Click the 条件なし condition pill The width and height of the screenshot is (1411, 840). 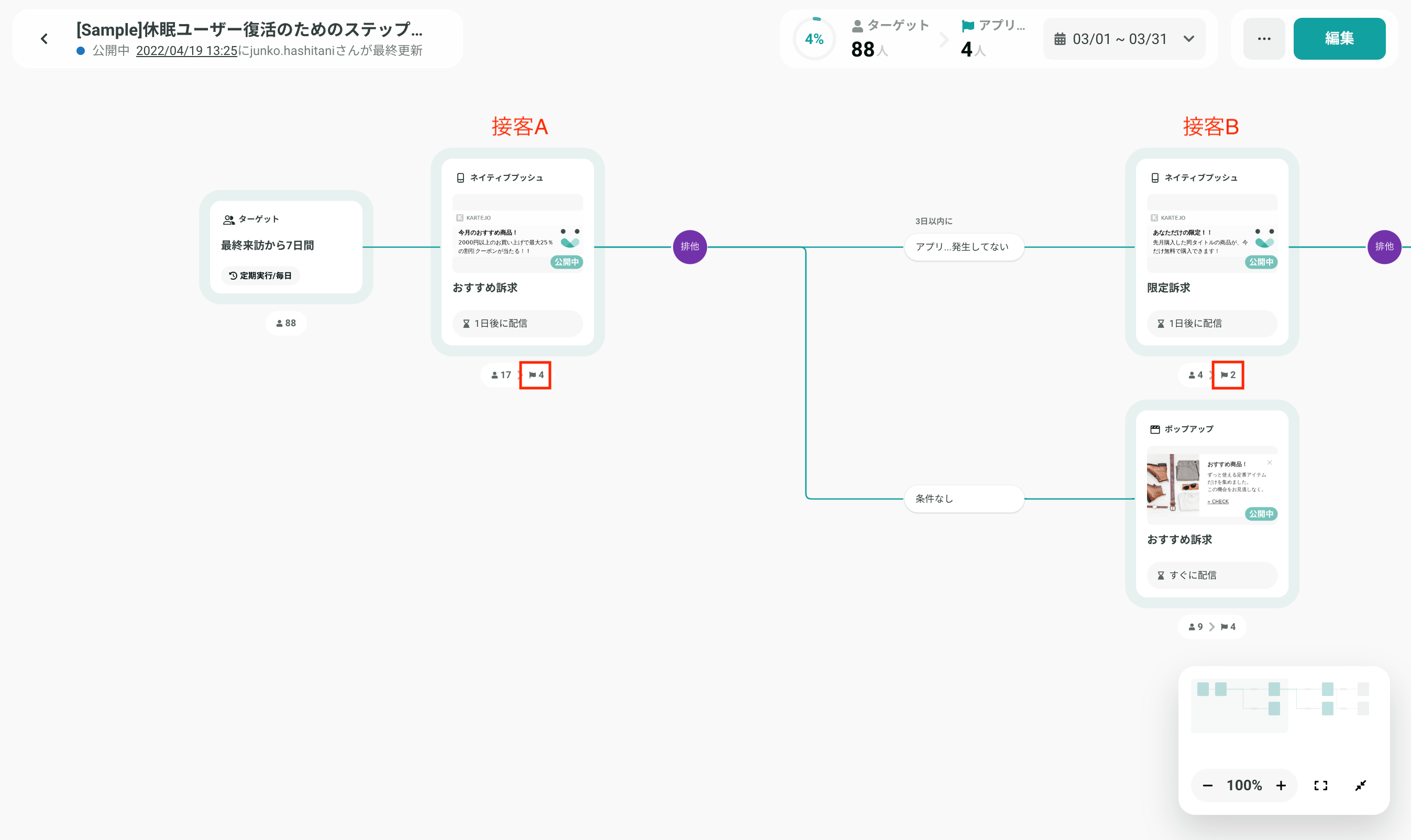(964, 499)
